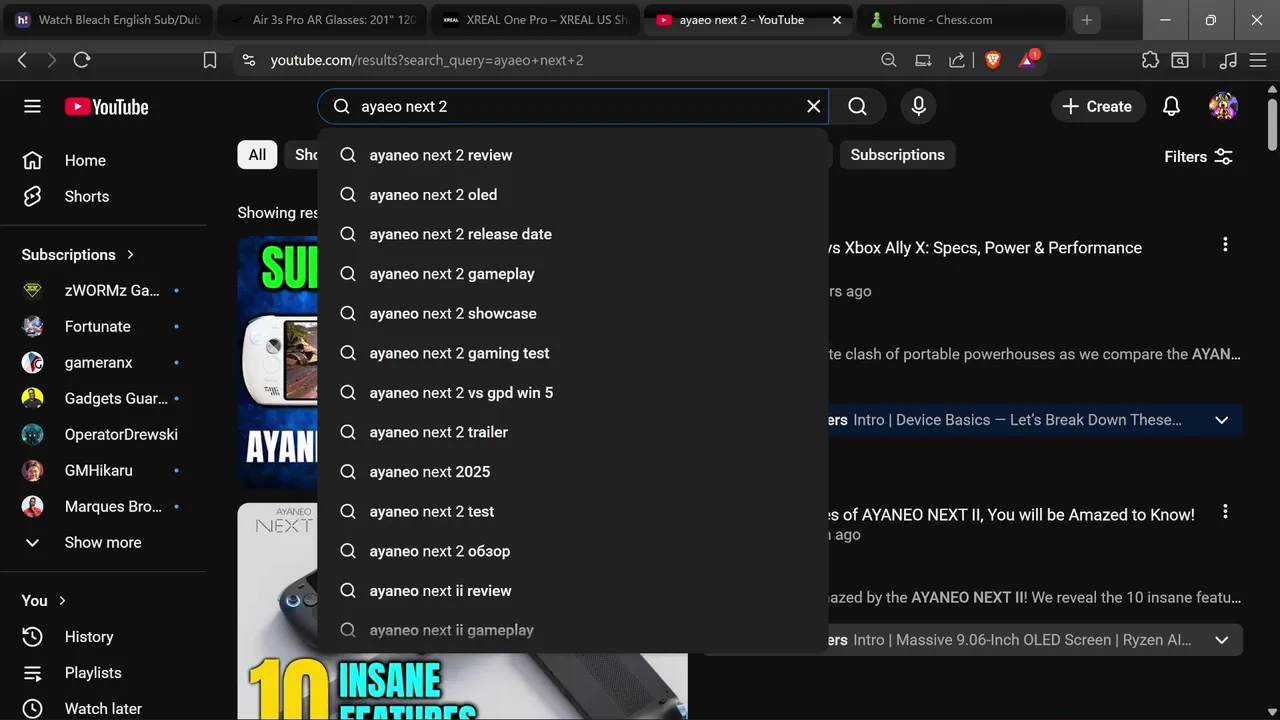Choose suggestion "ayaneo next 2 test"
The image size is (1280, 720).
point(573,511)
